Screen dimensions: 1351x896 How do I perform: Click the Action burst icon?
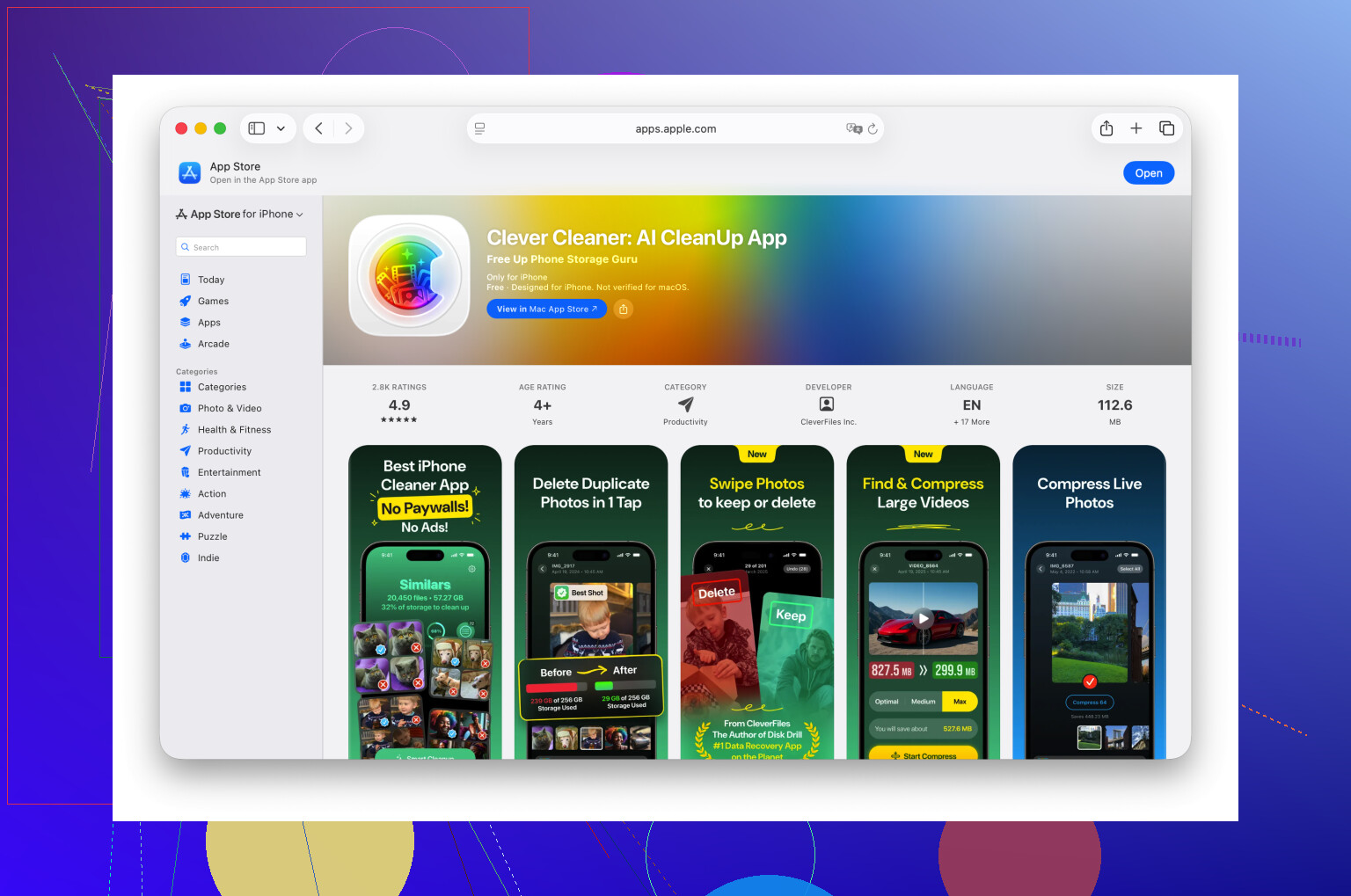point(186,494)
